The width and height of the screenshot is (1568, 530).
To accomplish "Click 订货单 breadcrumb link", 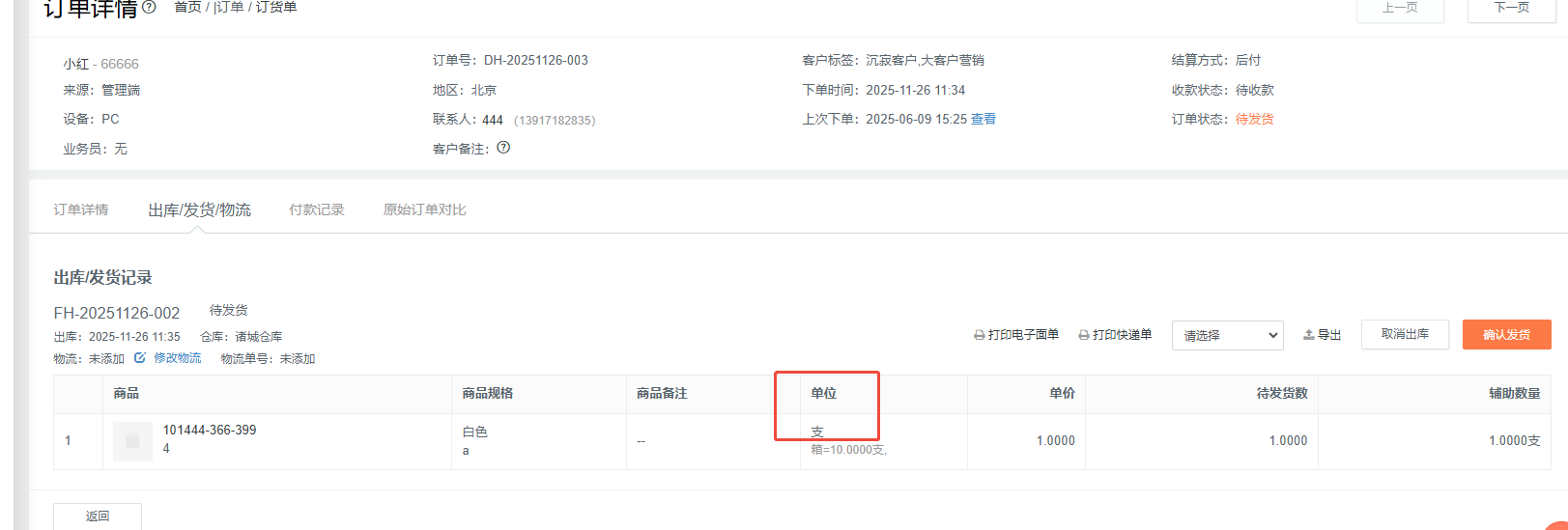I will tap(276, 7).
